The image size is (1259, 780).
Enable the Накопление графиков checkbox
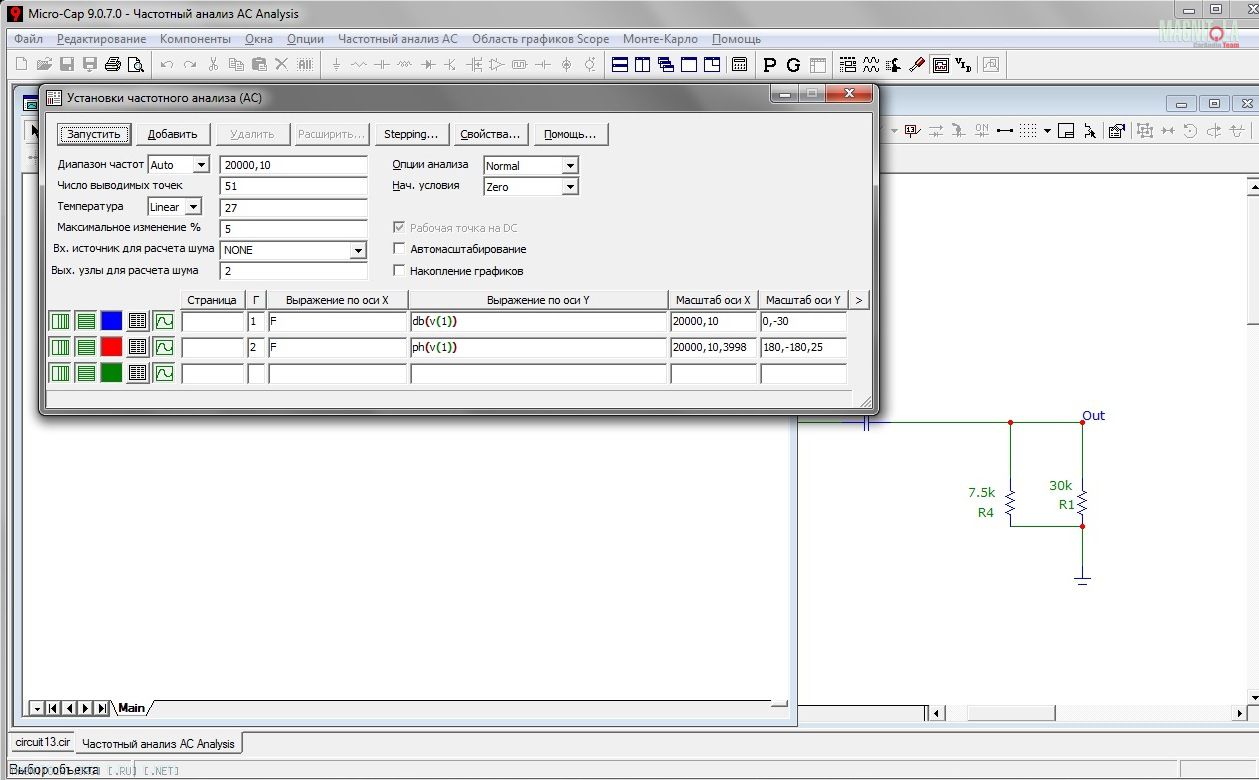[x=400, y=271]
